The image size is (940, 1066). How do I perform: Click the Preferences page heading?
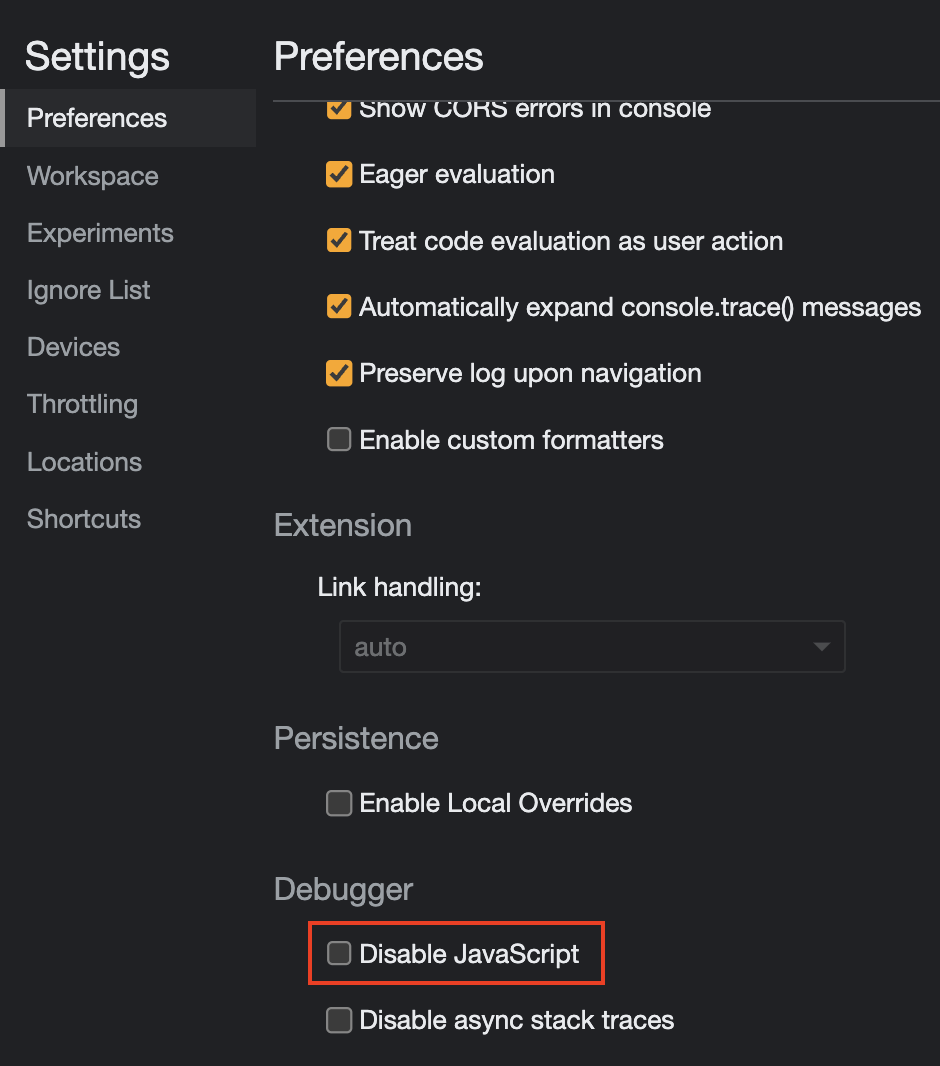coord(378,56)
